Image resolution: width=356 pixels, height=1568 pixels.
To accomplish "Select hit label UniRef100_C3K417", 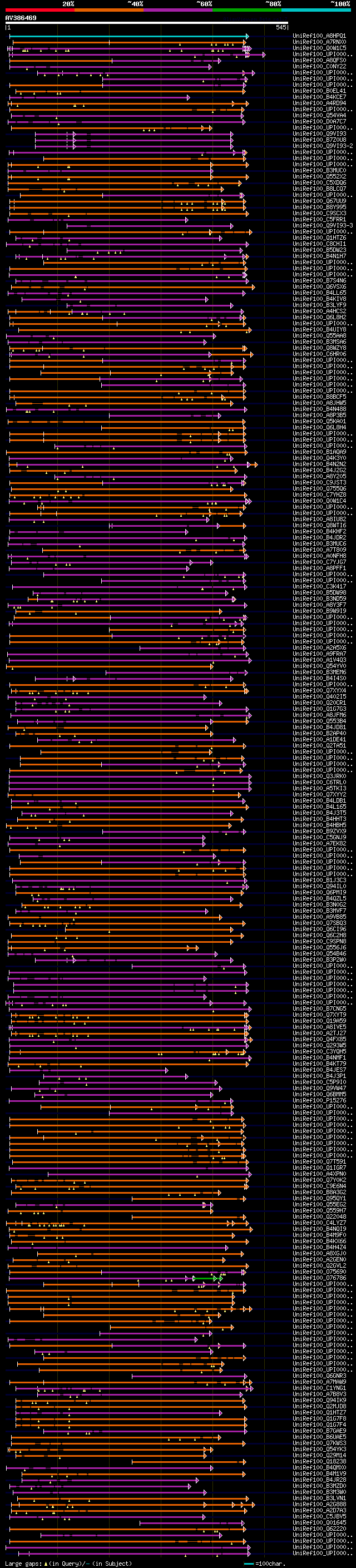I will point(319,586).
